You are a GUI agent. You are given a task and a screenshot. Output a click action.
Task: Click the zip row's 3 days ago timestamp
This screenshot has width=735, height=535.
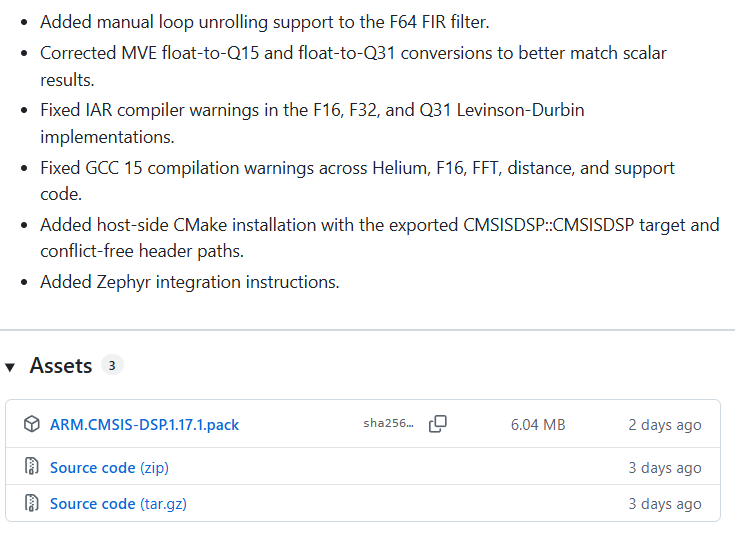coord(665,467)
